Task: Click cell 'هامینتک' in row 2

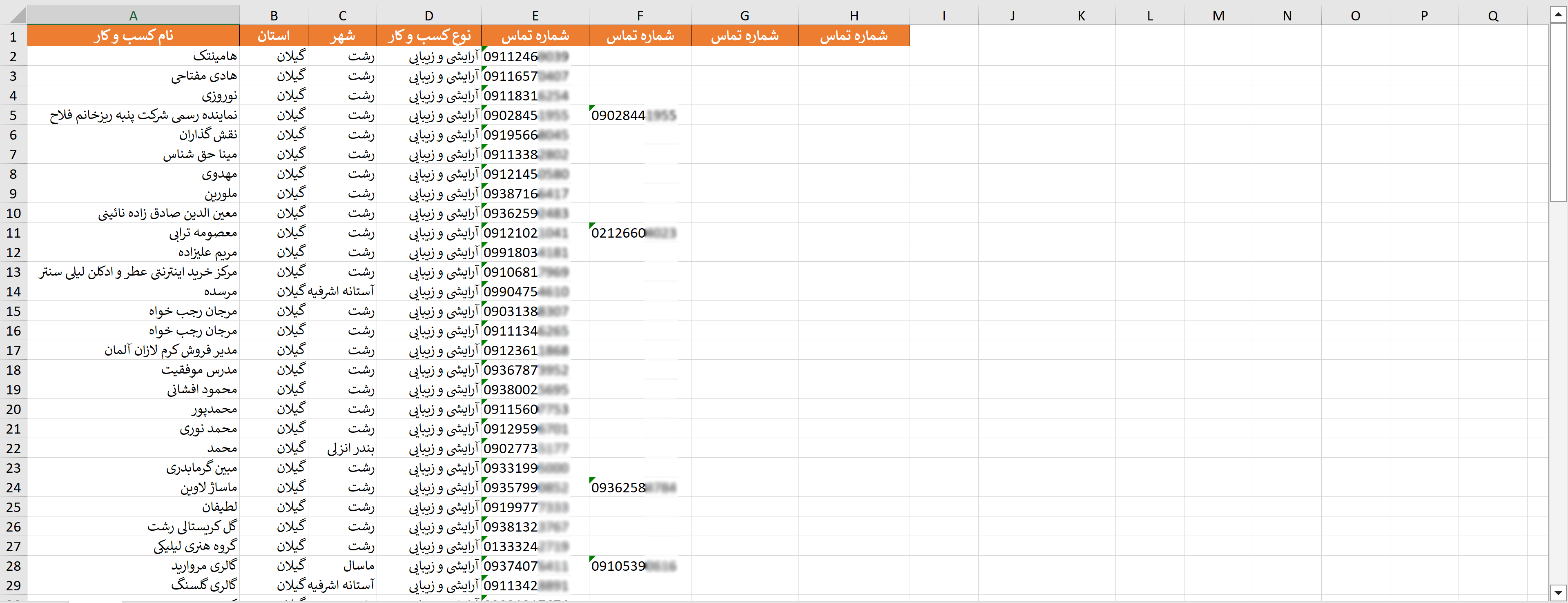Action: coord(133,56)
